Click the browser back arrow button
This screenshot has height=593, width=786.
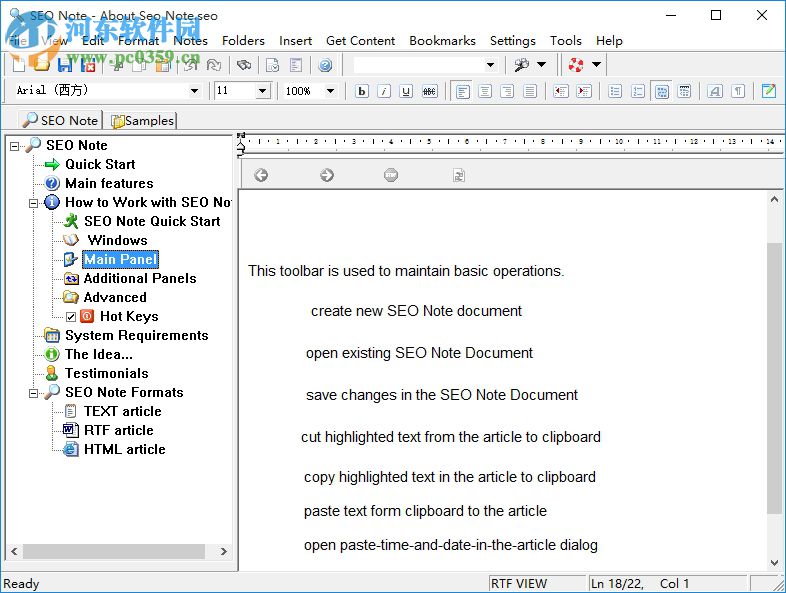[261, 175]
